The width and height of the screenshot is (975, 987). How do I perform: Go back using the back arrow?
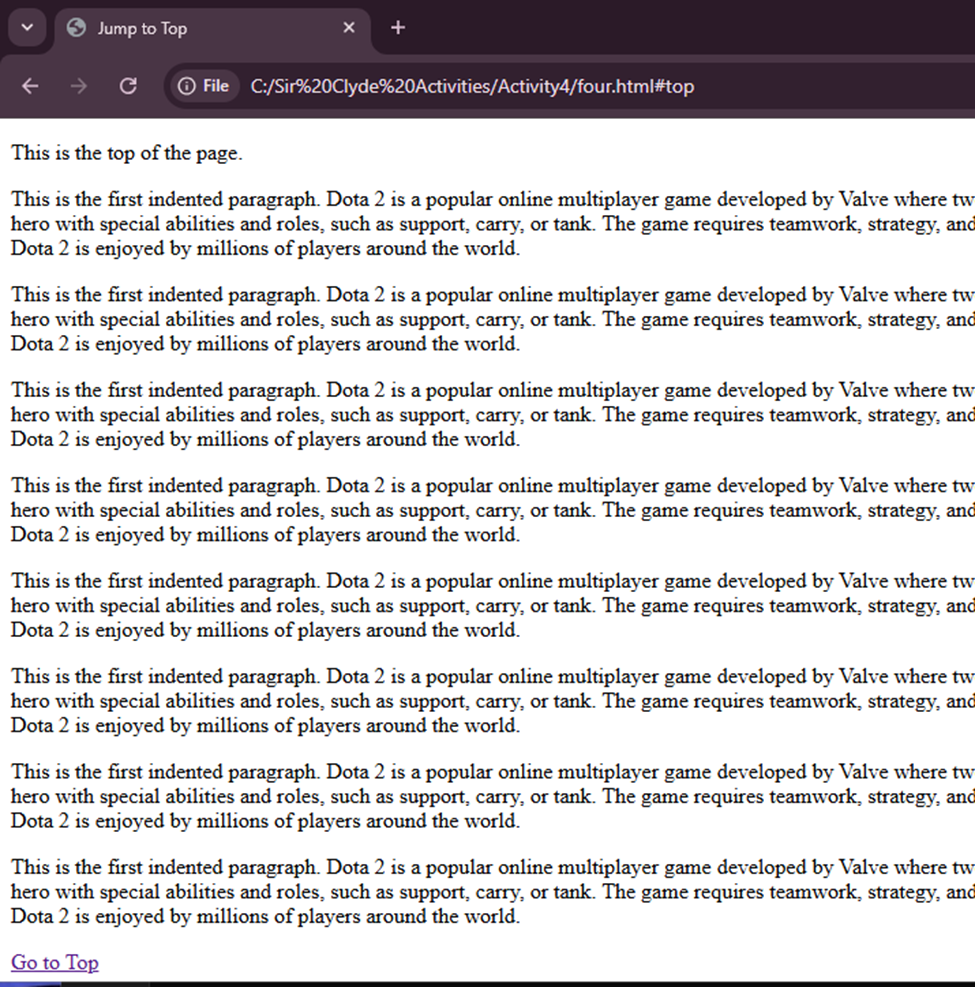tap(30, 86)
